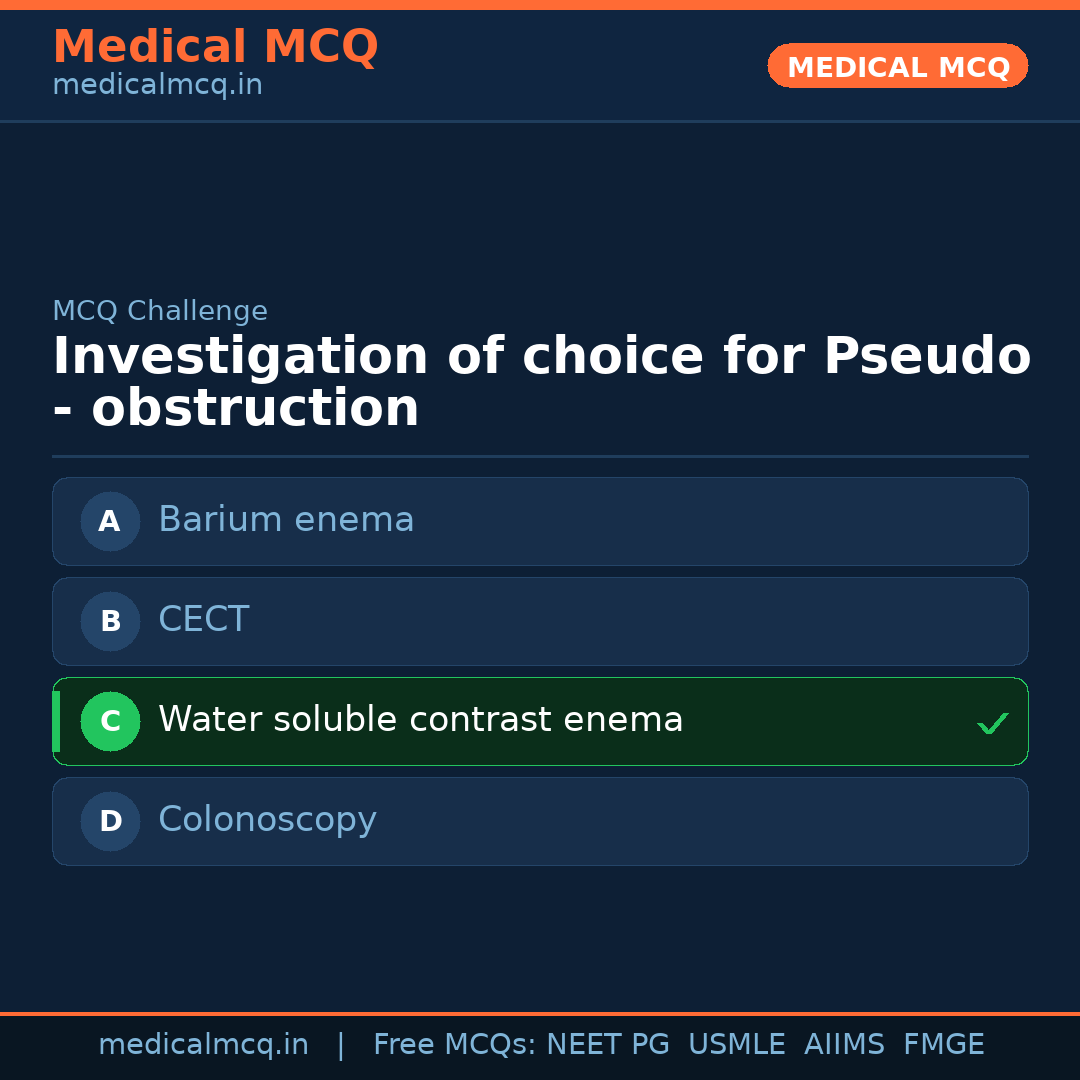Open the medicalmcq.in link in the footer
Viewport: 1080px width, 1080px height.
tap(203, 1045)
